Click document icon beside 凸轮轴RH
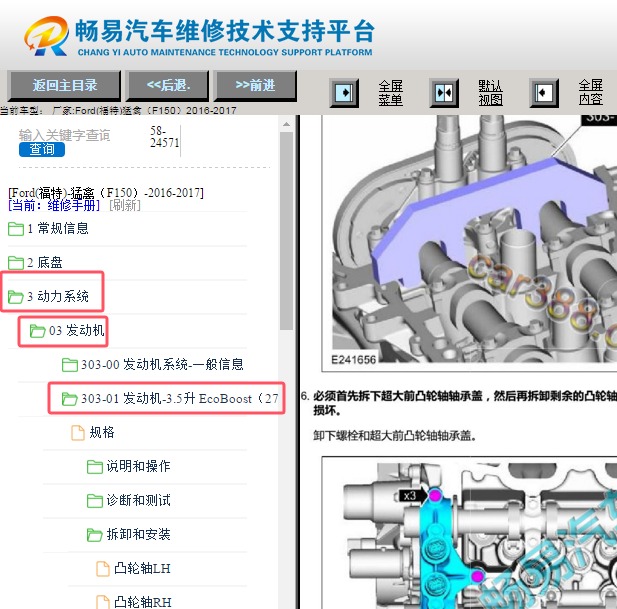Image resolution: width=617 pixels, height=609 pixels. (103, 602)
